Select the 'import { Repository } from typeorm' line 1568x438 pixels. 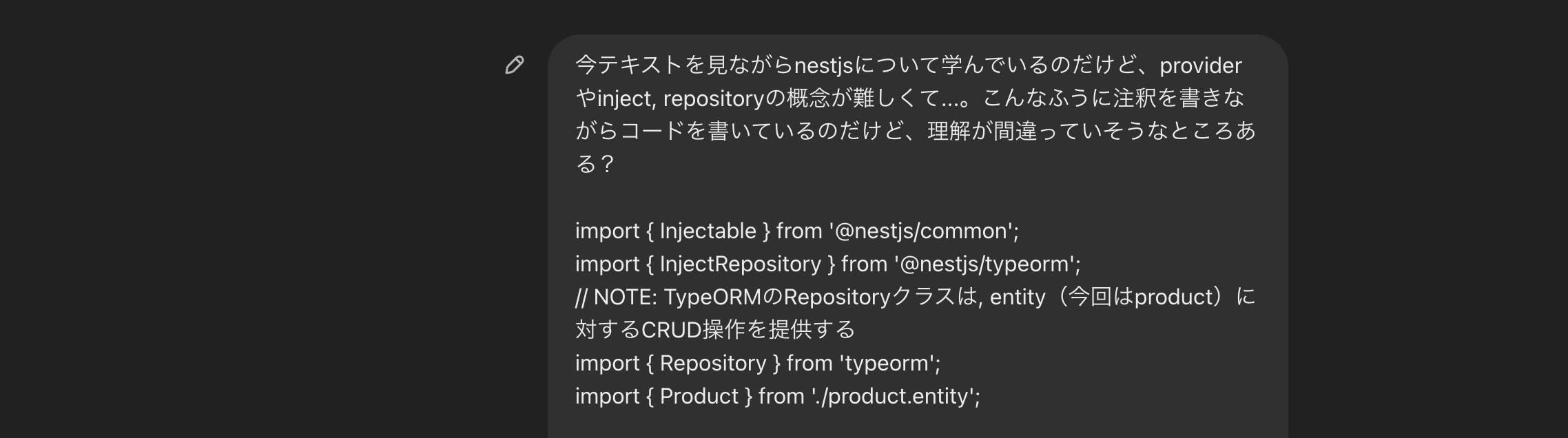758,363
